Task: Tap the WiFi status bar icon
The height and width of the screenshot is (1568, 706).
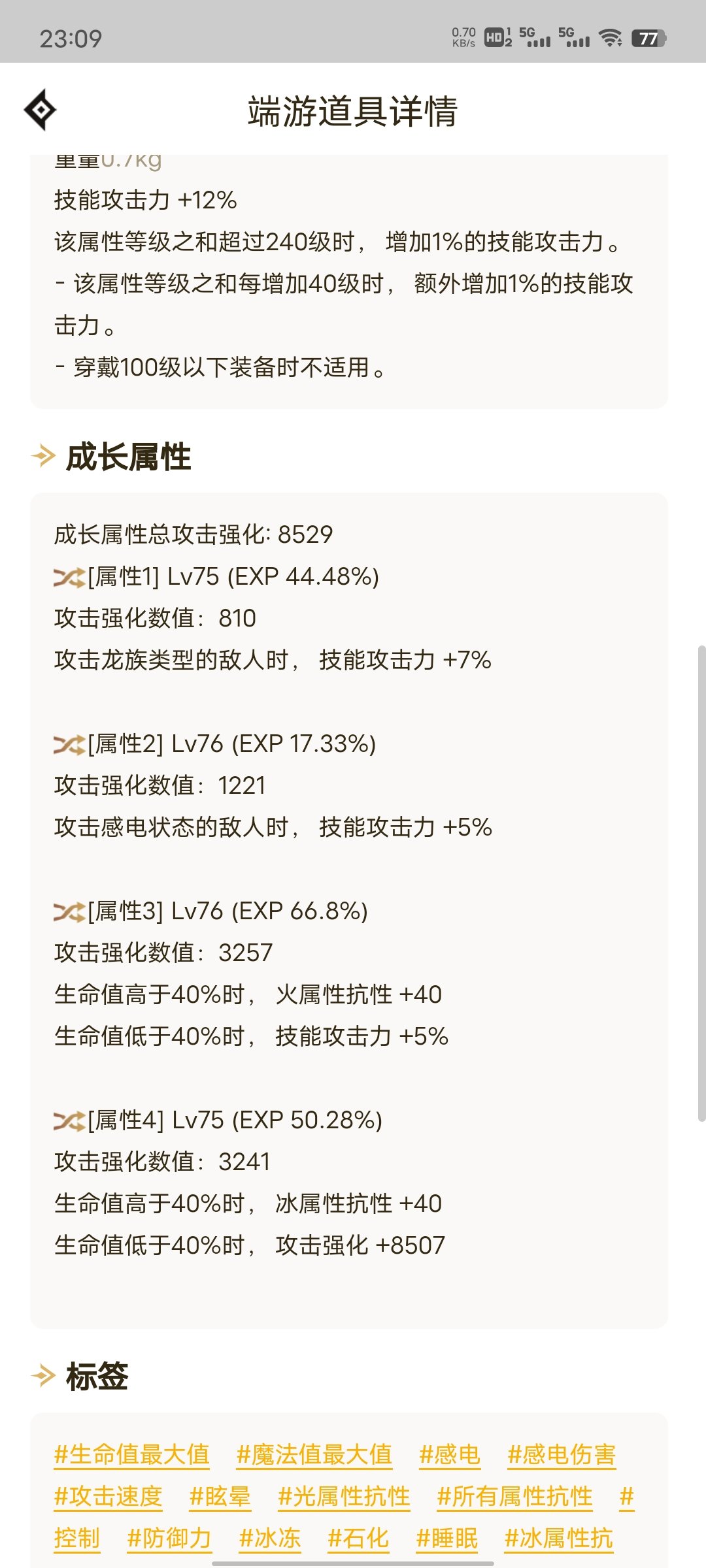Action: pos(611,38)
